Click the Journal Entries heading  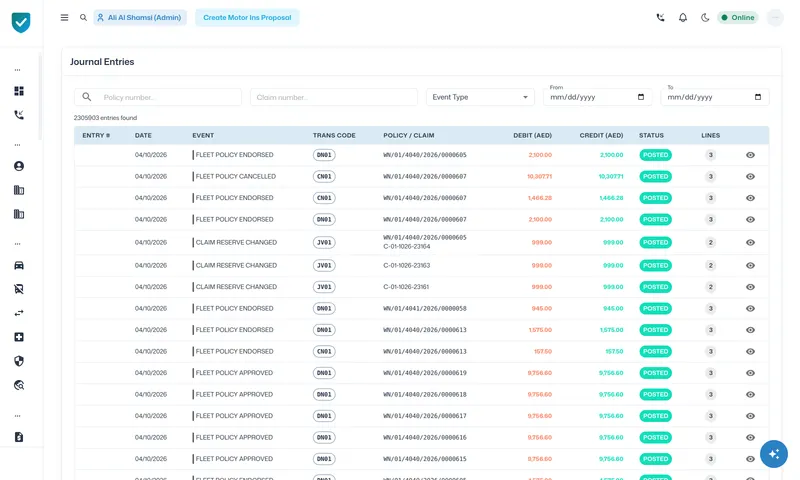tap(102, 62)
